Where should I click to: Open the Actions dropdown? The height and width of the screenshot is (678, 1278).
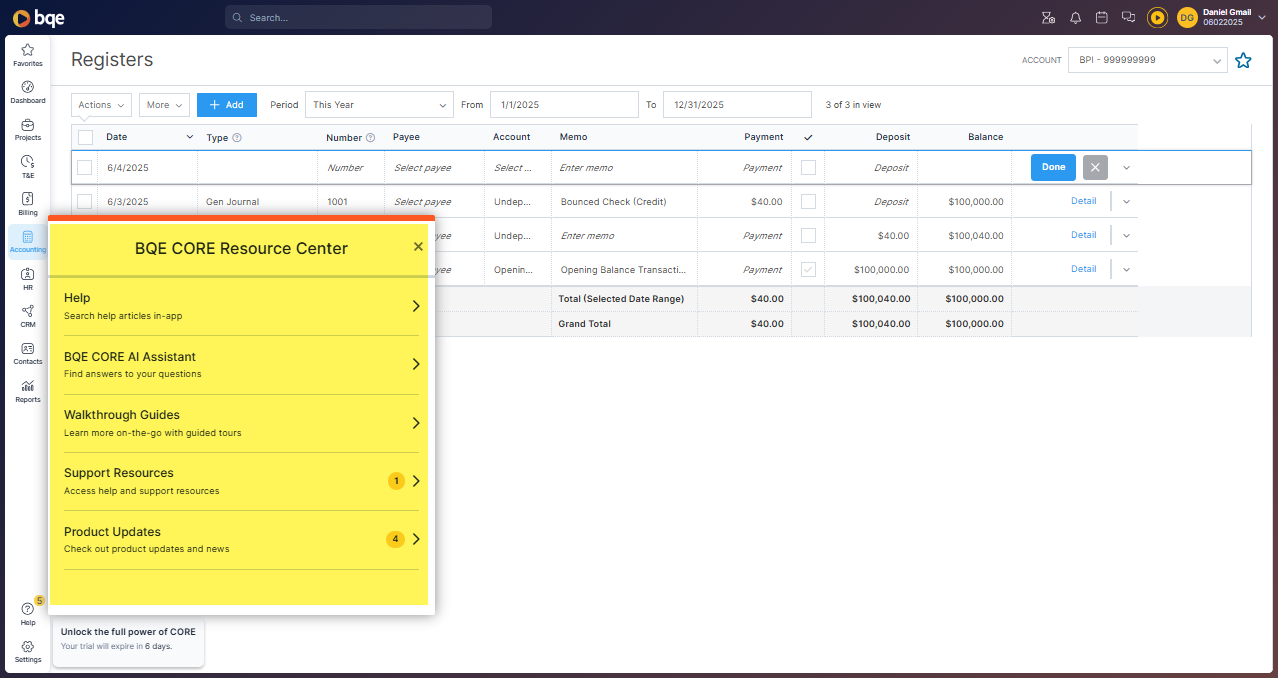100,104
